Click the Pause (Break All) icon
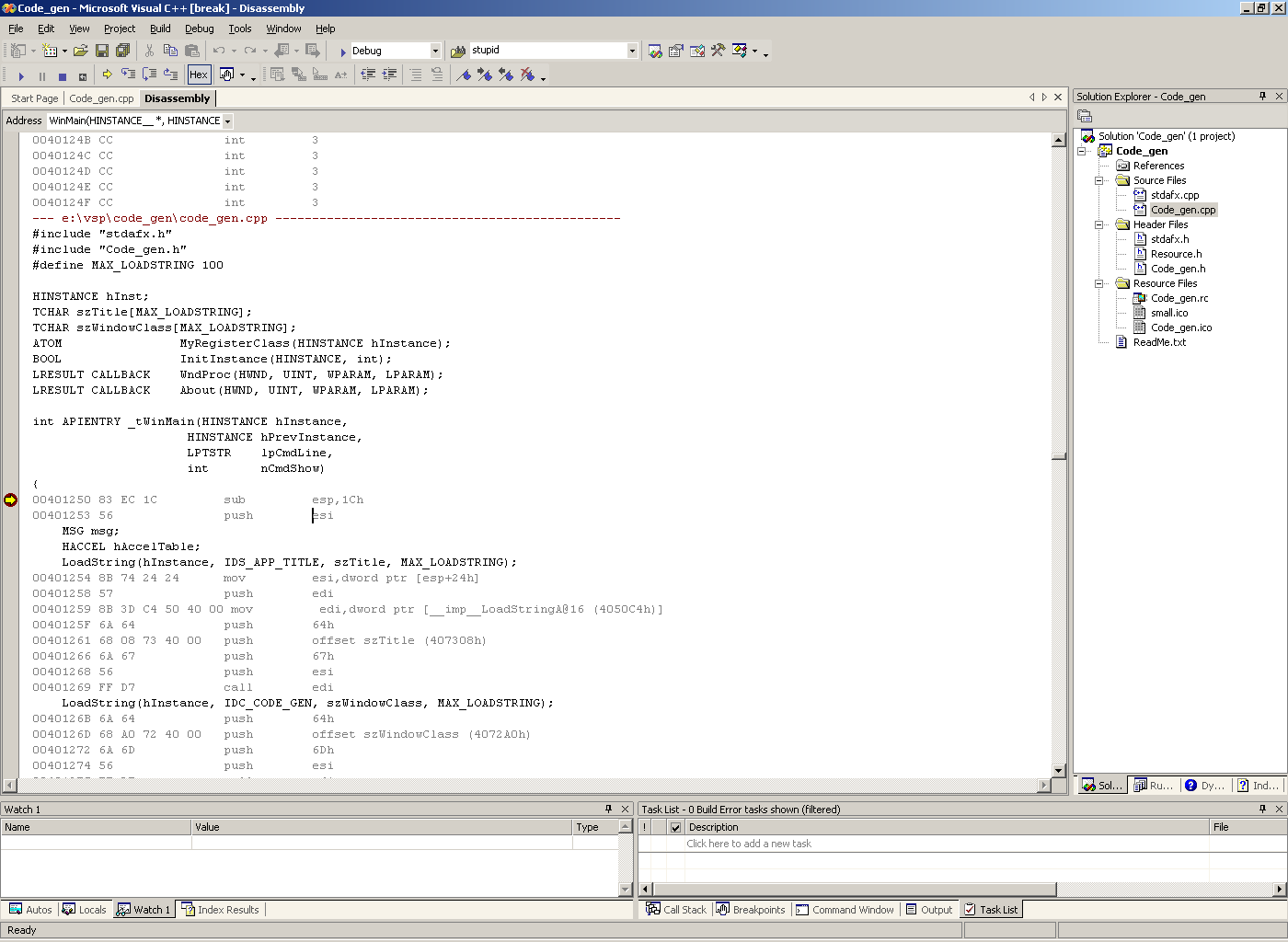Screen dimensions: 1288x942 pos(41,75)
